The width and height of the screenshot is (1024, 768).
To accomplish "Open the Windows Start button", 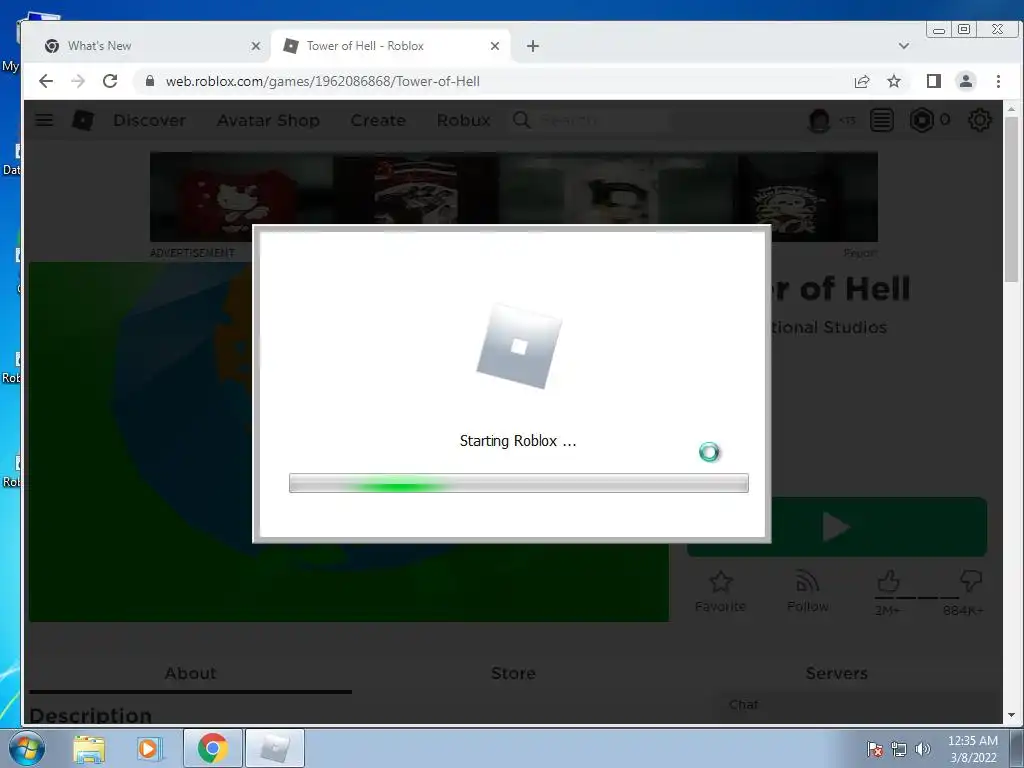I will [x=27, y=748].
